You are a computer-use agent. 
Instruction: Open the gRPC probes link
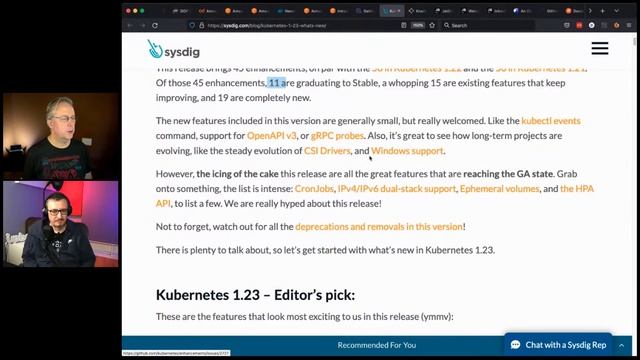tap(337, 136)
